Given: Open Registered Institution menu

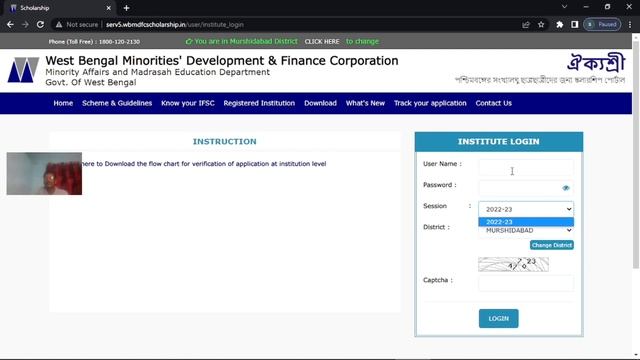Looking at the screenshot, I should coord(259,103).
